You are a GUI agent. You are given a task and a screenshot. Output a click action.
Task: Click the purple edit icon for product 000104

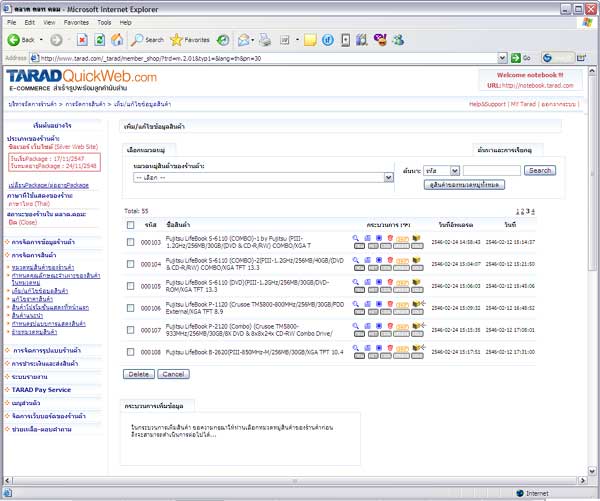367,260
